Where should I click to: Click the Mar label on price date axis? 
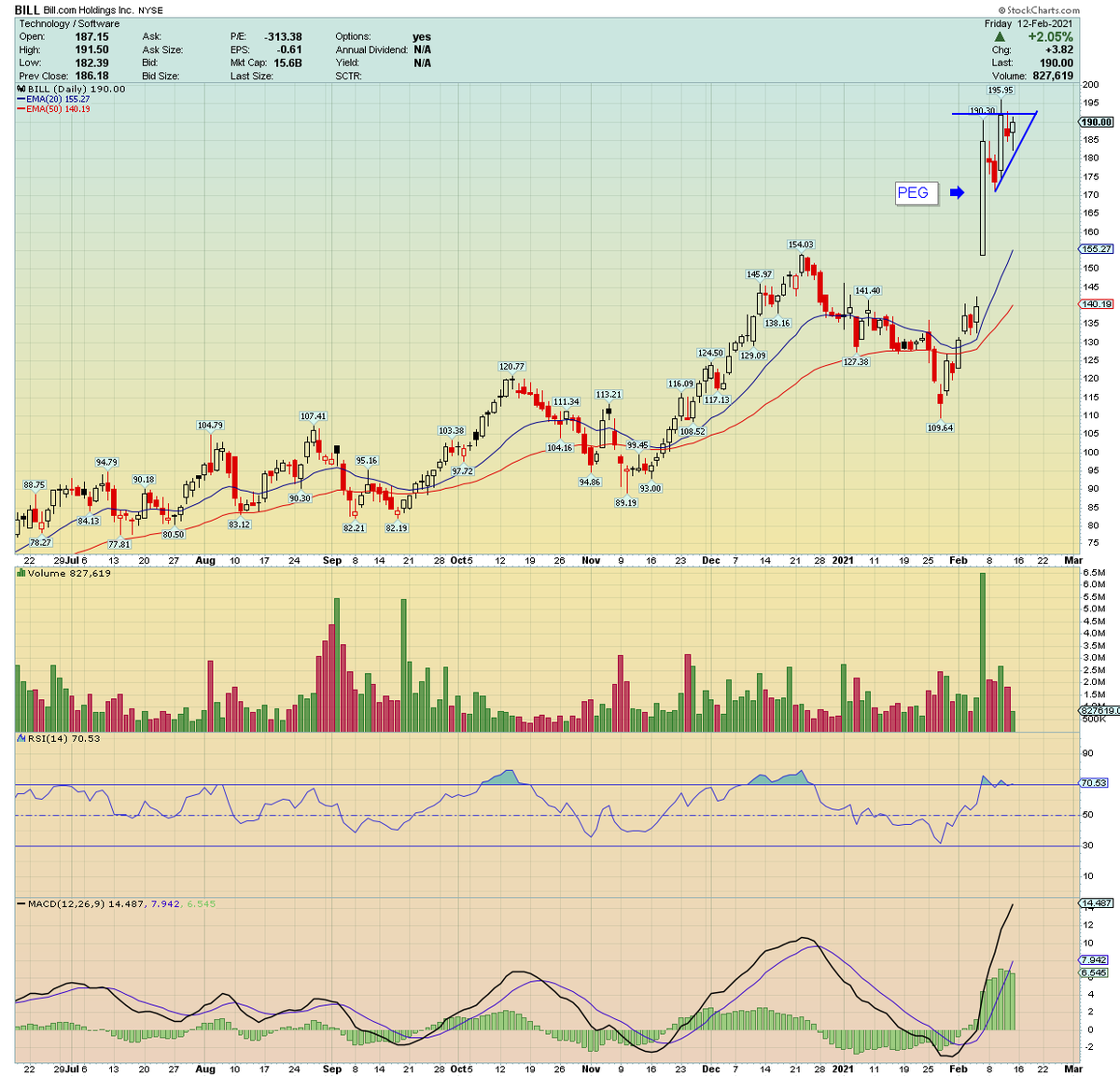click(x=1073, y=561)
